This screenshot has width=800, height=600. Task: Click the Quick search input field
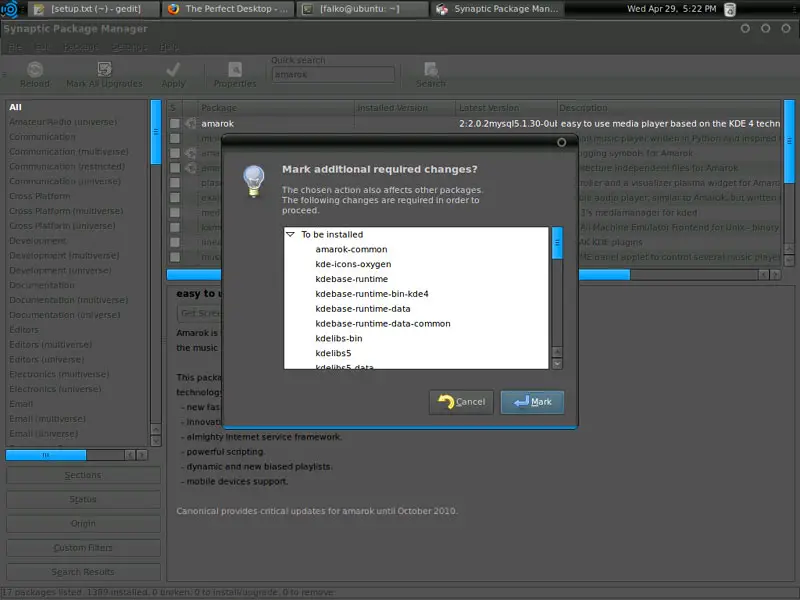pos(333,74)
